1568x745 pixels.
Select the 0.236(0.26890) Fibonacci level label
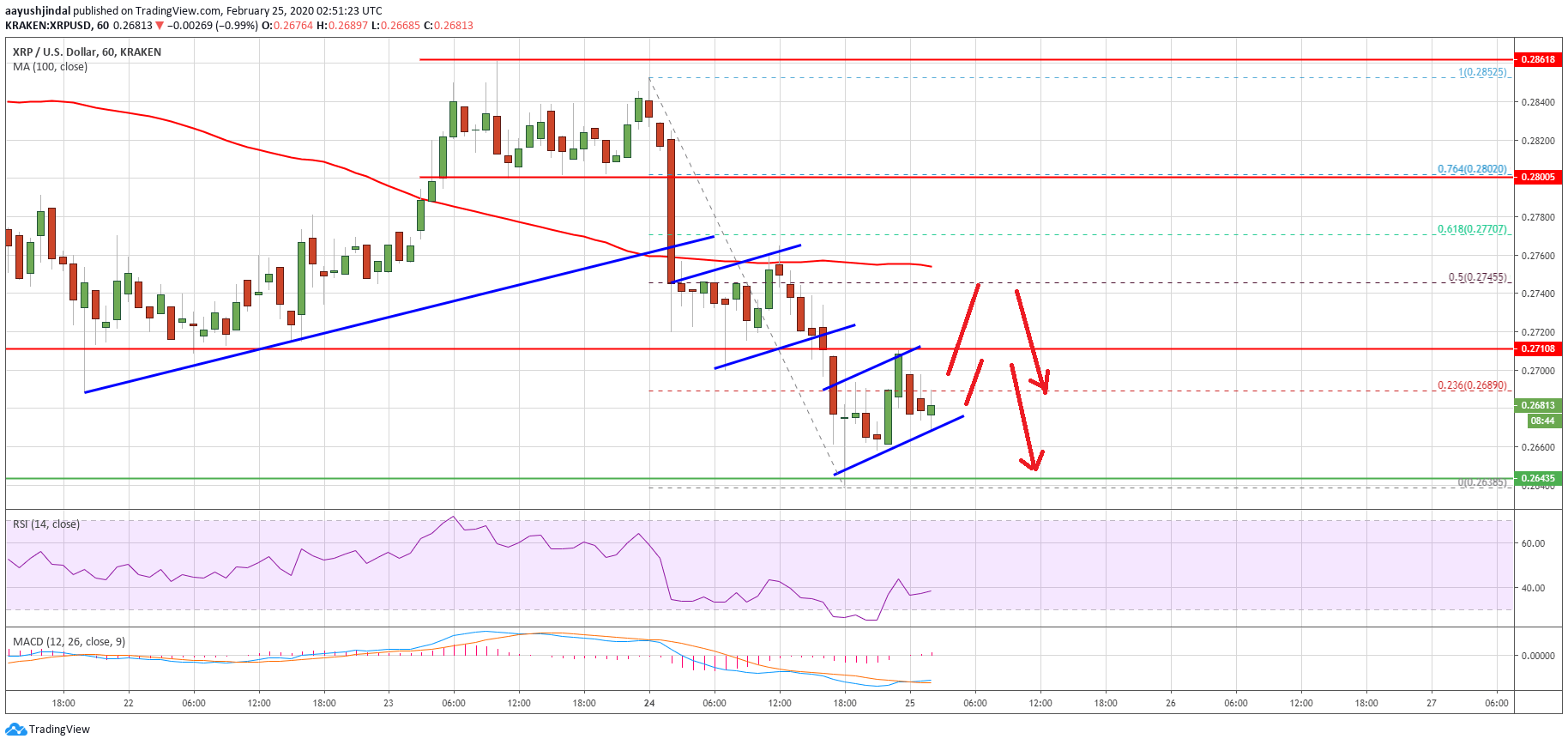[x=1472, y=385]
